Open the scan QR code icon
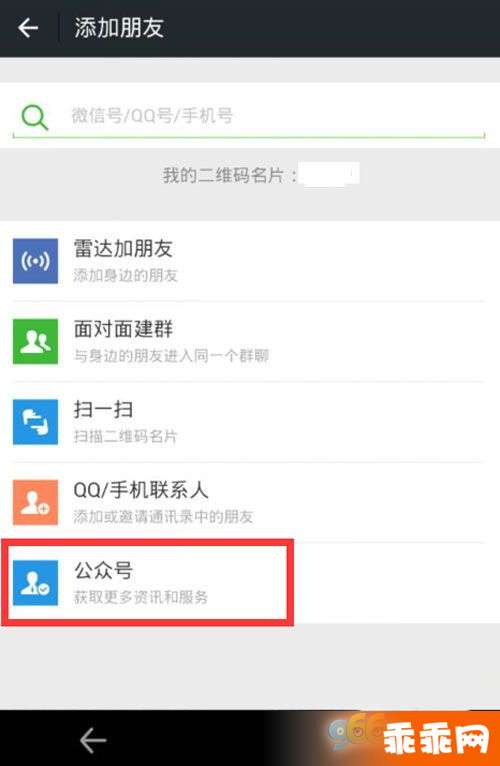The width and height of the screenshot is (500, 766). (35, 422)
